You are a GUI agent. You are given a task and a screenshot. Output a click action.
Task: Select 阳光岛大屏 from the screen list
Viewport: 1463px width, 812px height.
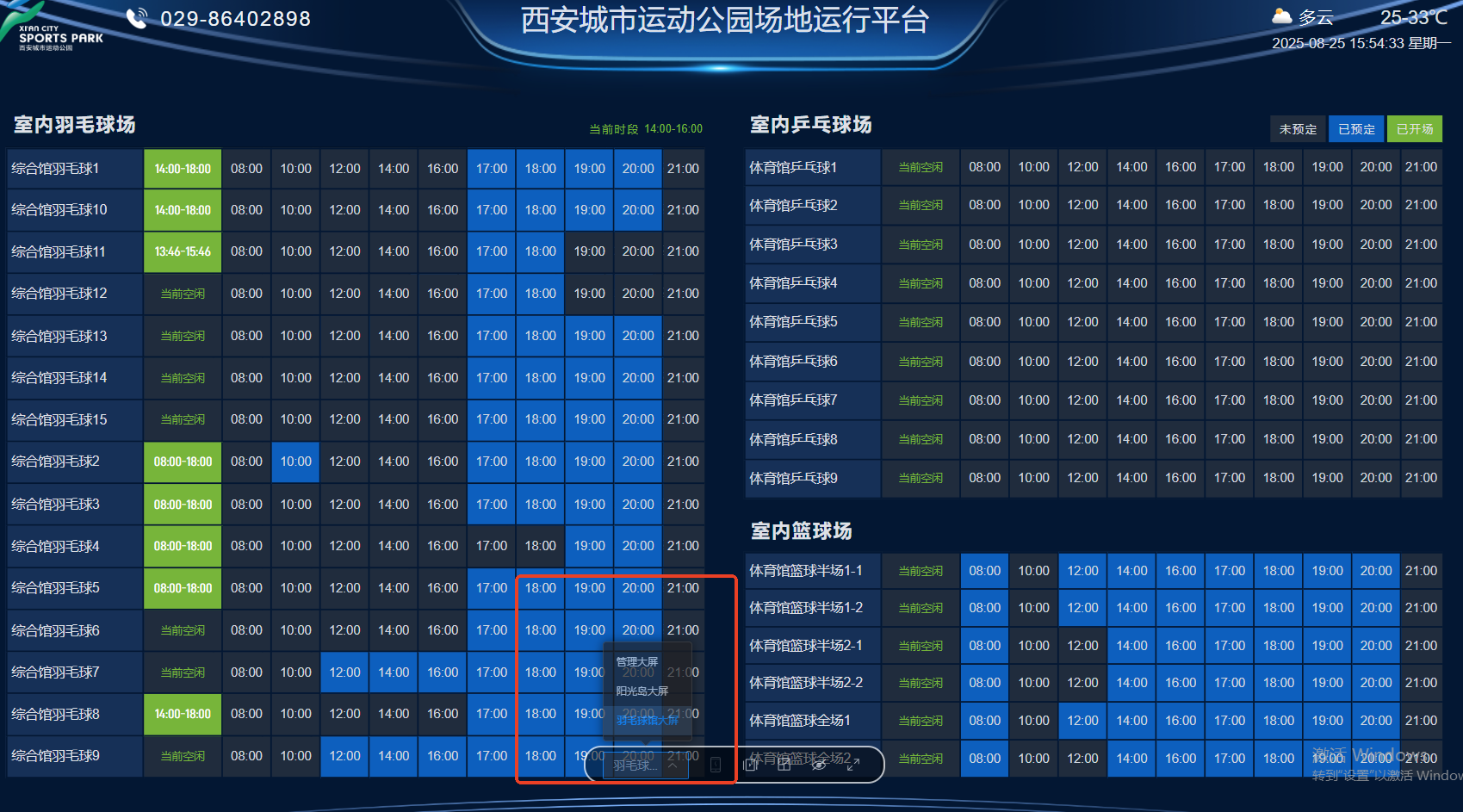pos(642,691)
